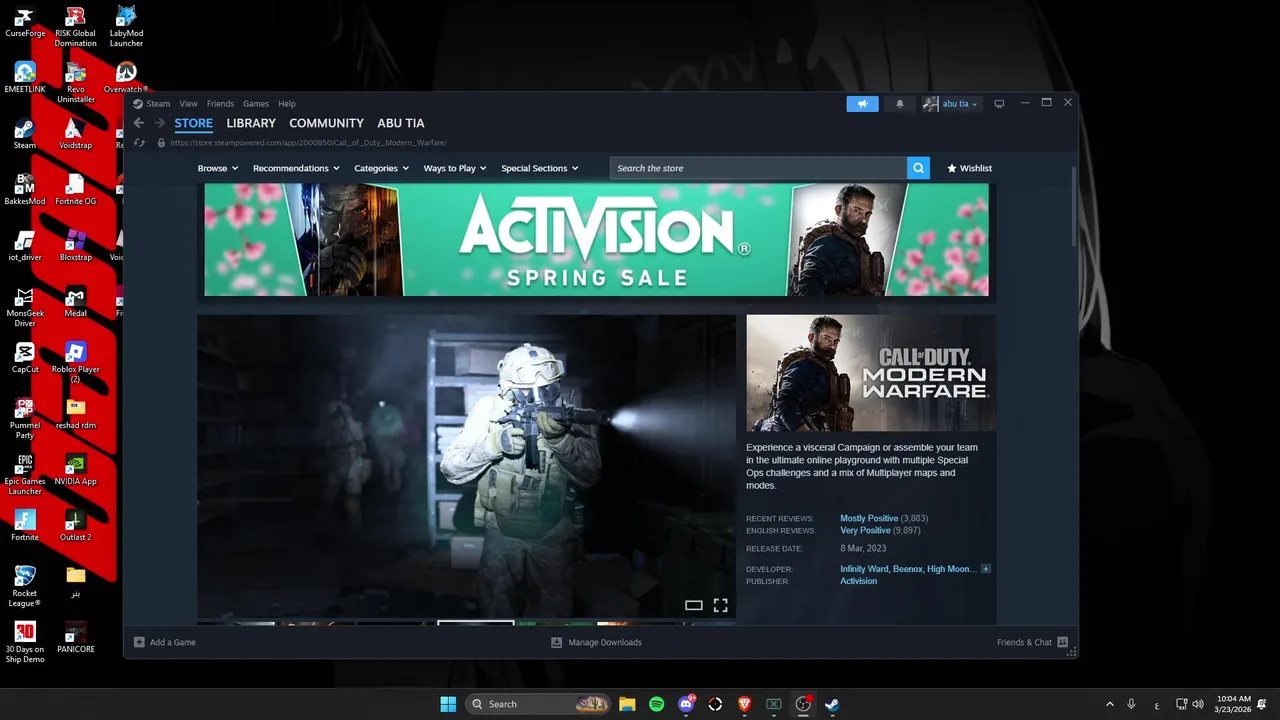Select Fortnite OG desktop file
The height and width of the screenshot is (720, 1280).
click(x=75, y=190)
